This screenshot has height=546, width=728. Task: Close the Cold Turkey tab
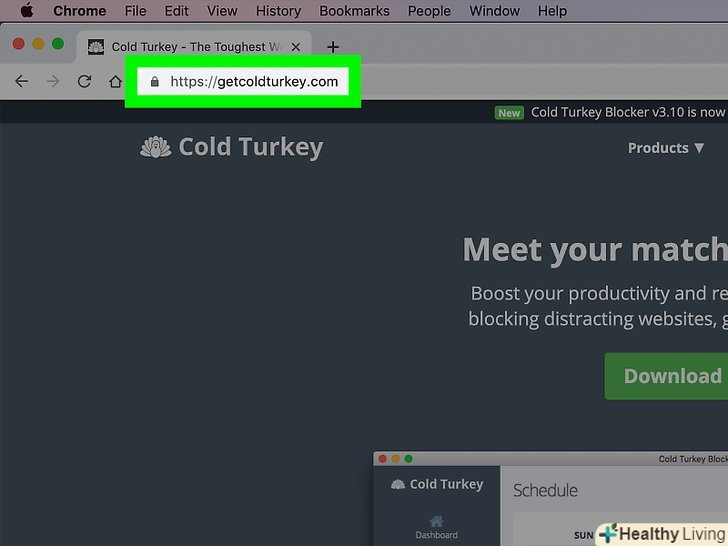(296, 47)
